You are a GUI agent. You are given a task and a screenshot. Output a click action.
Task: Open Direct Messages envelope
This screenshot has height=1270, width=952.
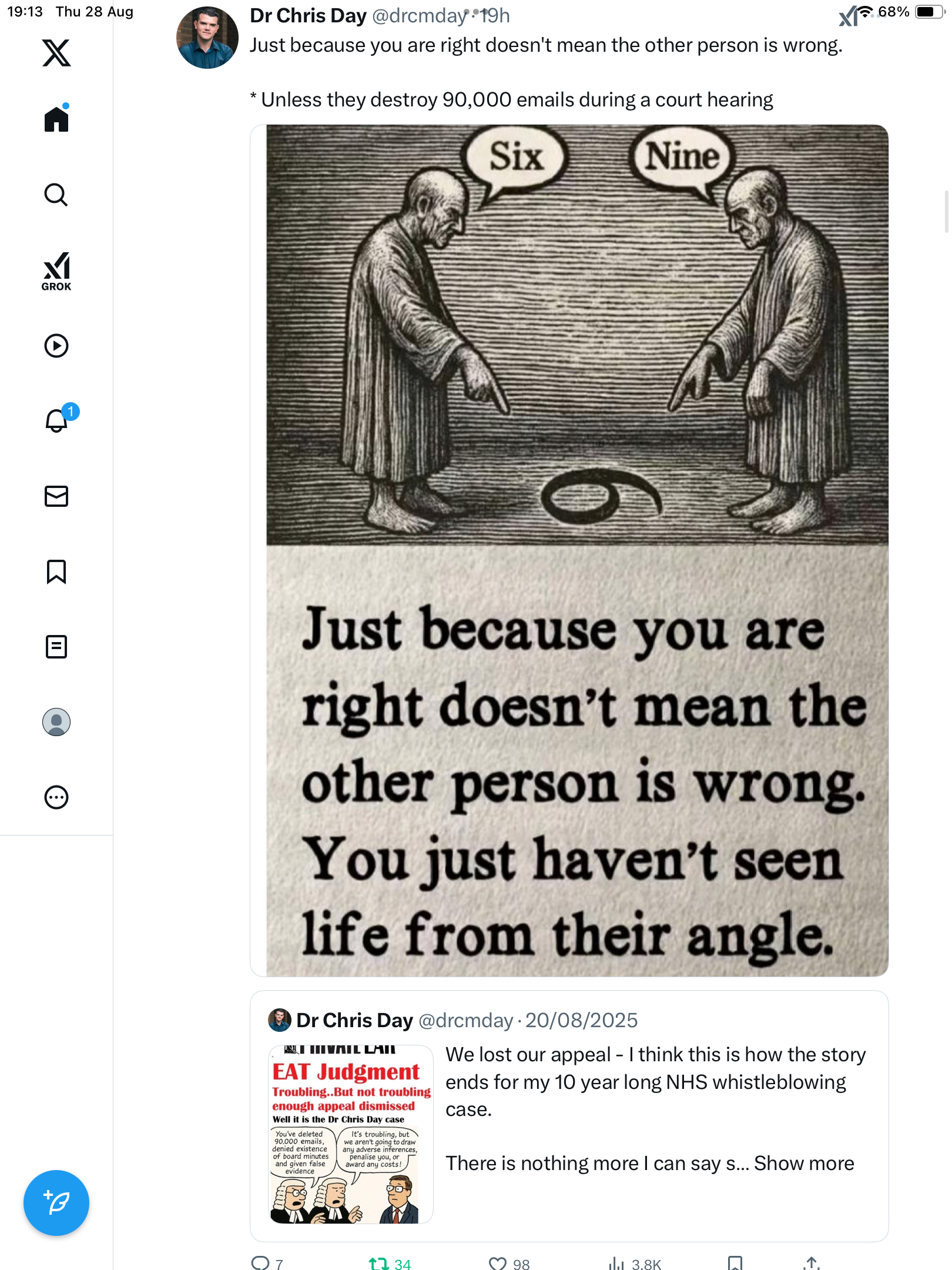coord(56,496)
